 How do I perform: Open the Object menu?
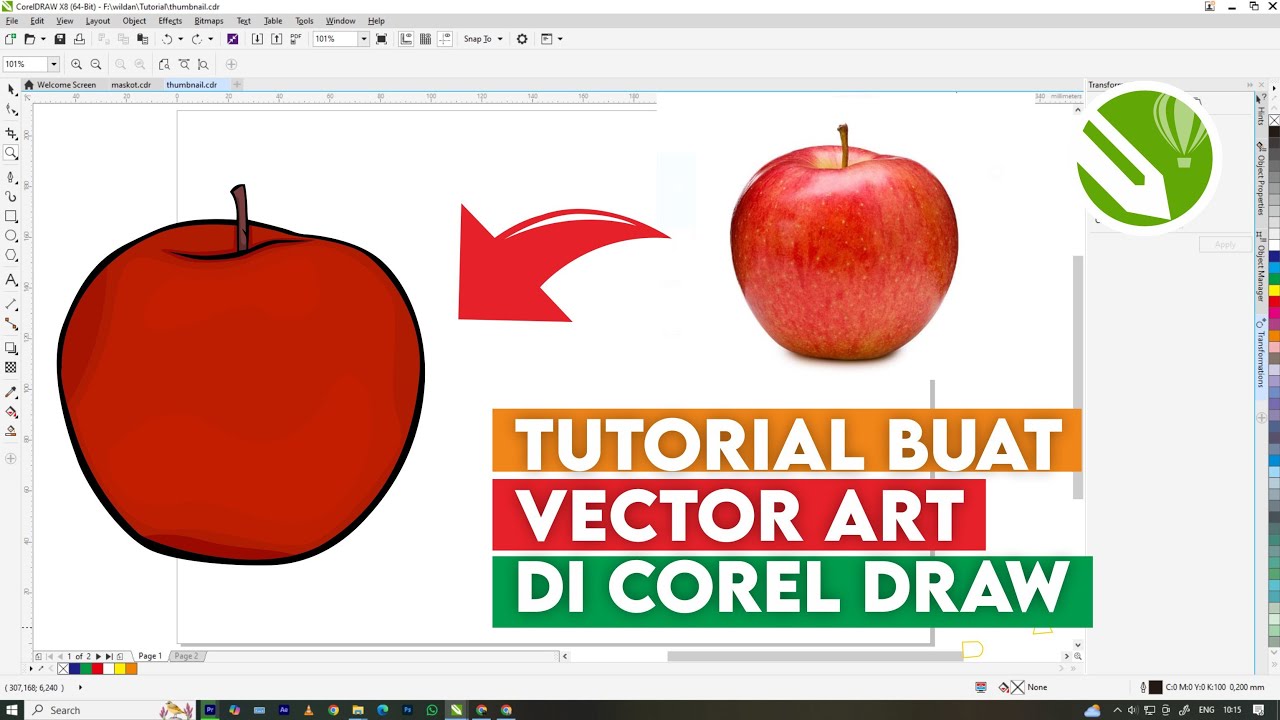[x=134, y=21]
